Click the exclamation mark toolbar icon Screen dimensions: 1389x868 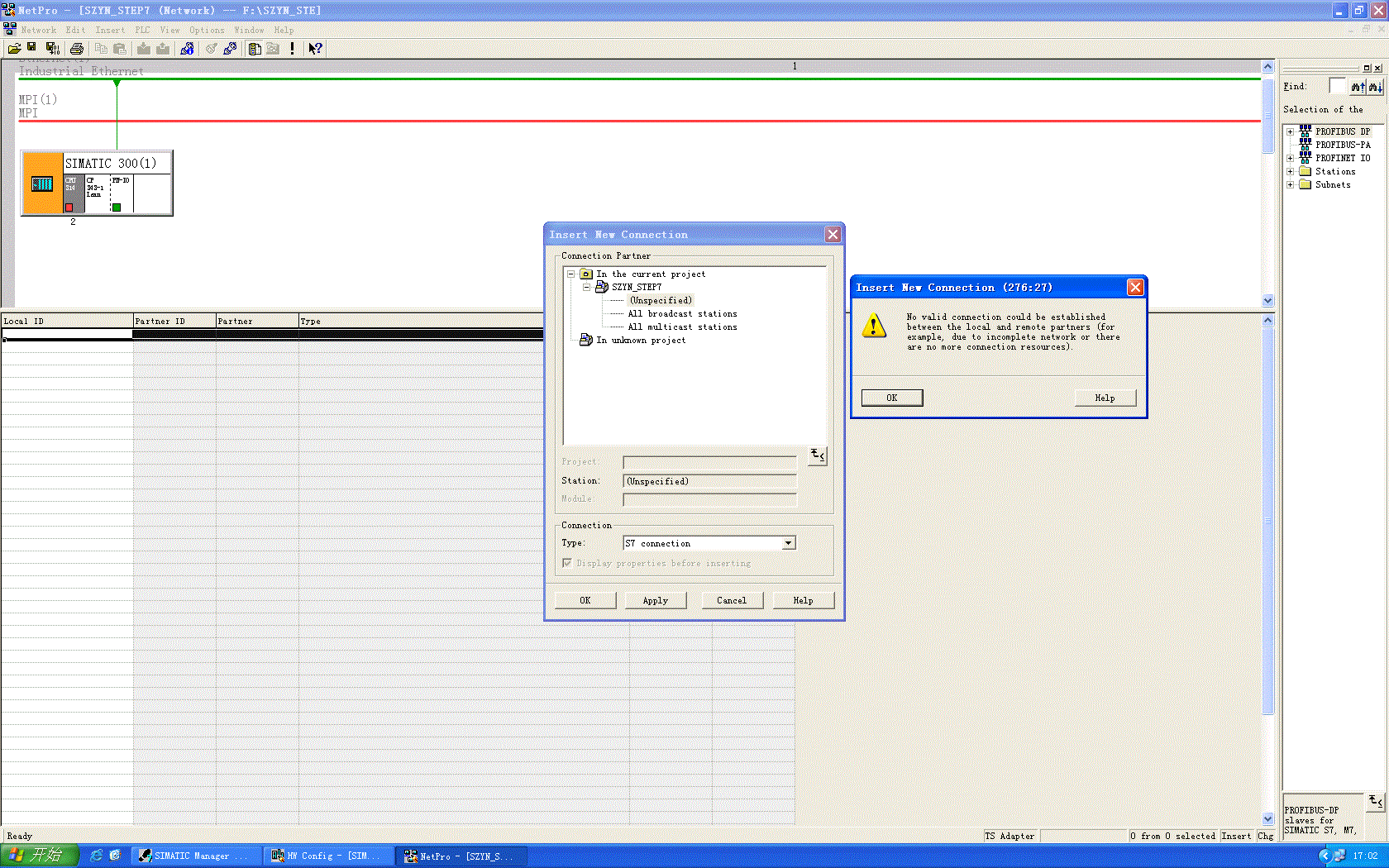(x=292, y=49)
